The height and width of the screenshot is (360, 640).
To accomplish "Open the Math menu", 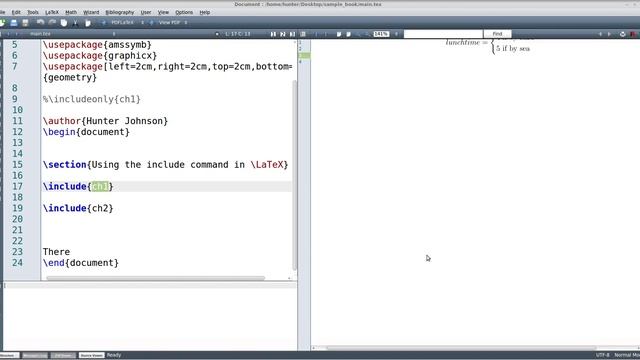I will tap(71, 12).
